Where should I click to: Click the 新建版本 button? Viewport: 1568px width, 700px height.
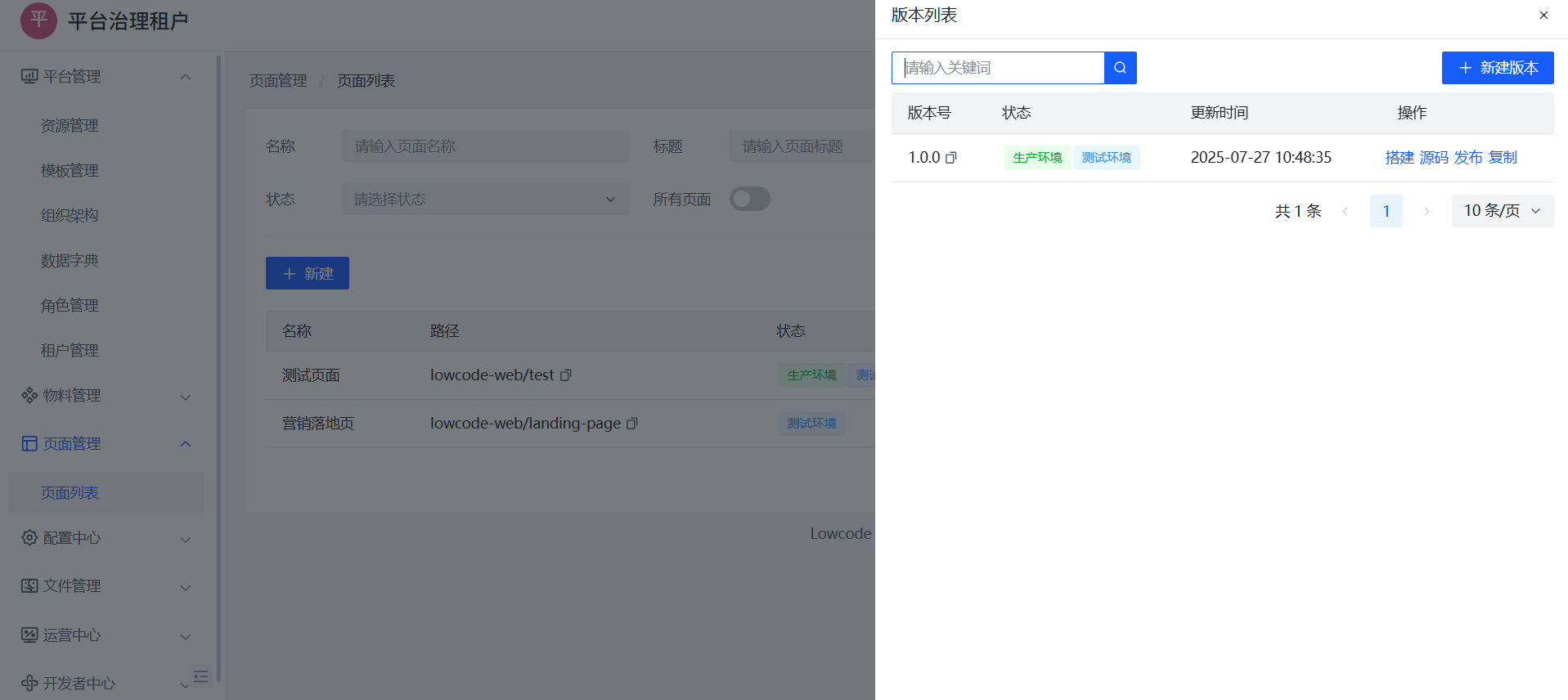point(1497,68)
